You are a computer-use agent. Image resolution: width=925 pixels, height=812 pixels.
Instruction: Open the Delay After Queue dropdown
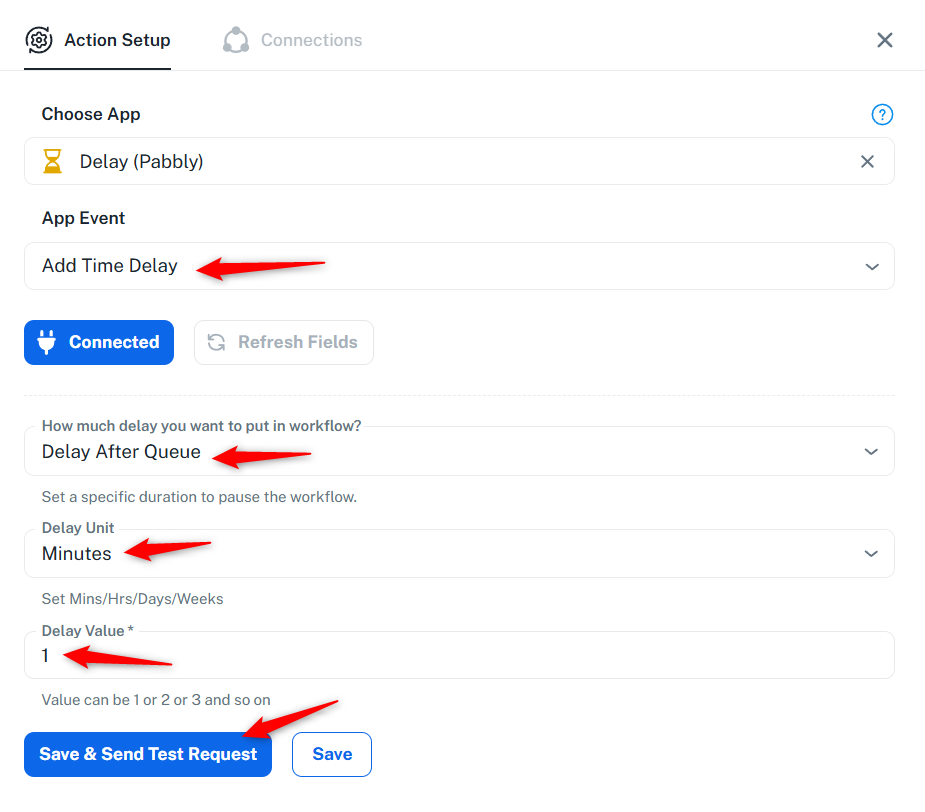(459, 451)
